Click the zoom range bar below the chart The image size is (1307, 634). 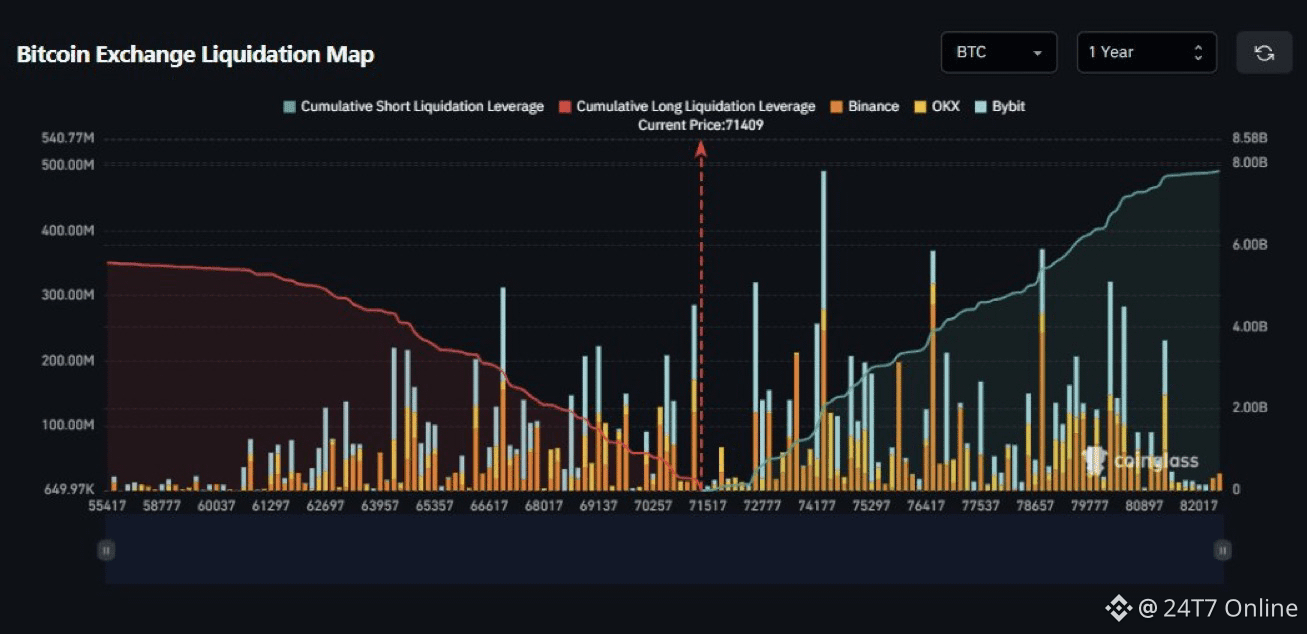coord(664,550)
